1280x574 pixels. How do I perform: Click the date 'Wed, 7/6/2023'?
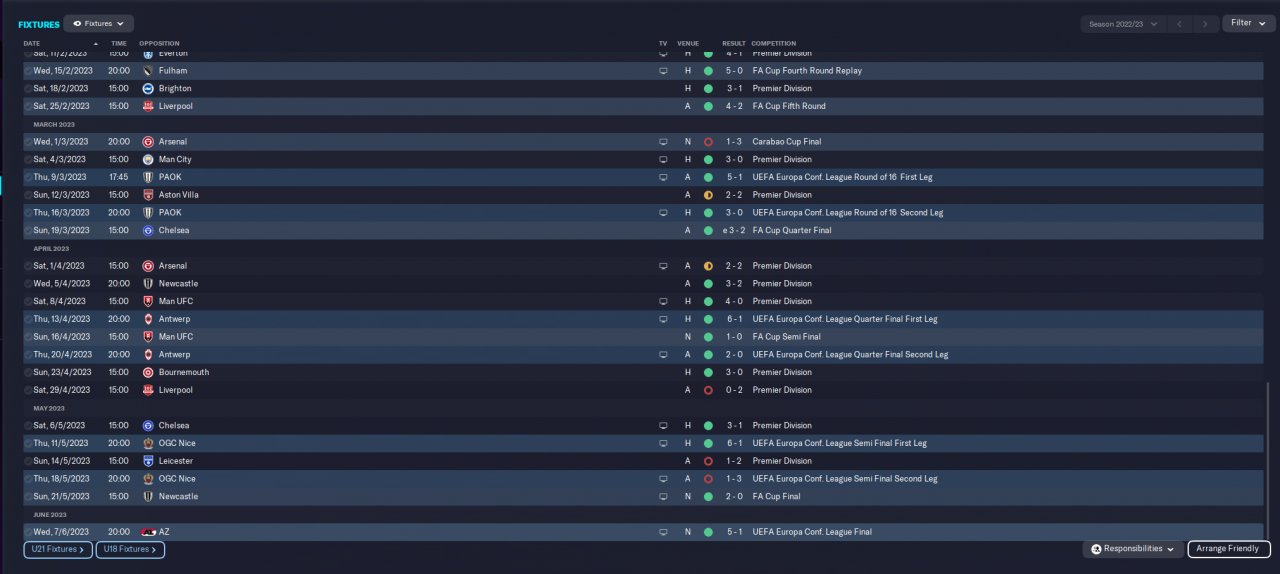click(x=61, y=532)
